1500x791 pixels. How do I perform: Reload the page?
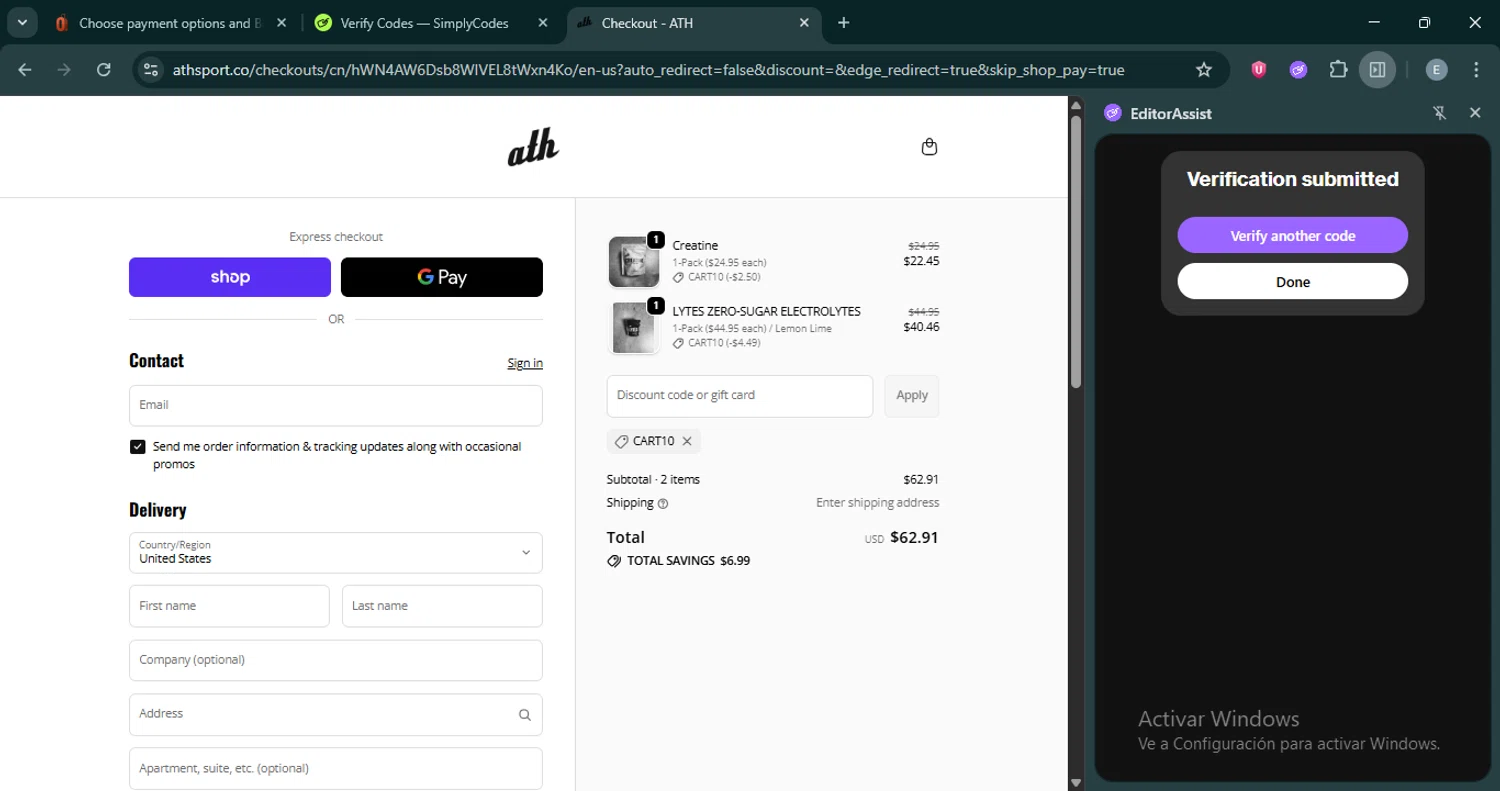click(x=103, y=70)
